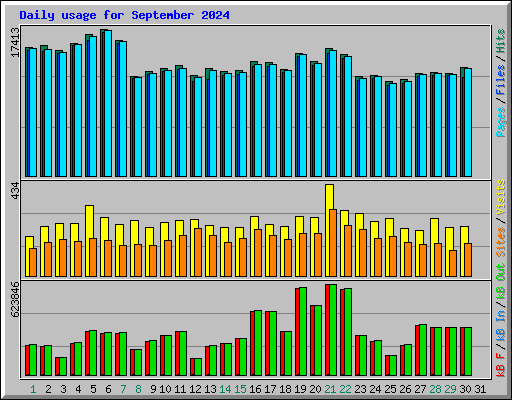This screenshot has width=512, height=400.
Task: Click day label 19 on the x-axis
Action: (300, 389)
